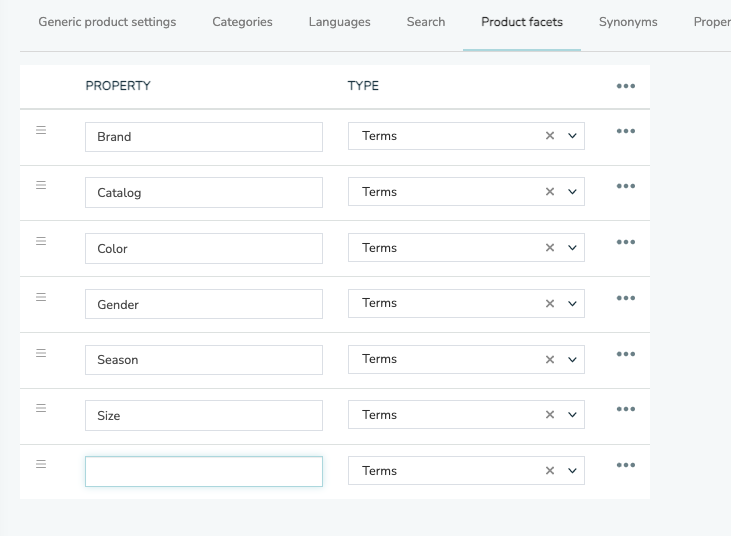Clear the Brand row Terms type
This screenshot has width=731, height=536.
click(550, 136)
